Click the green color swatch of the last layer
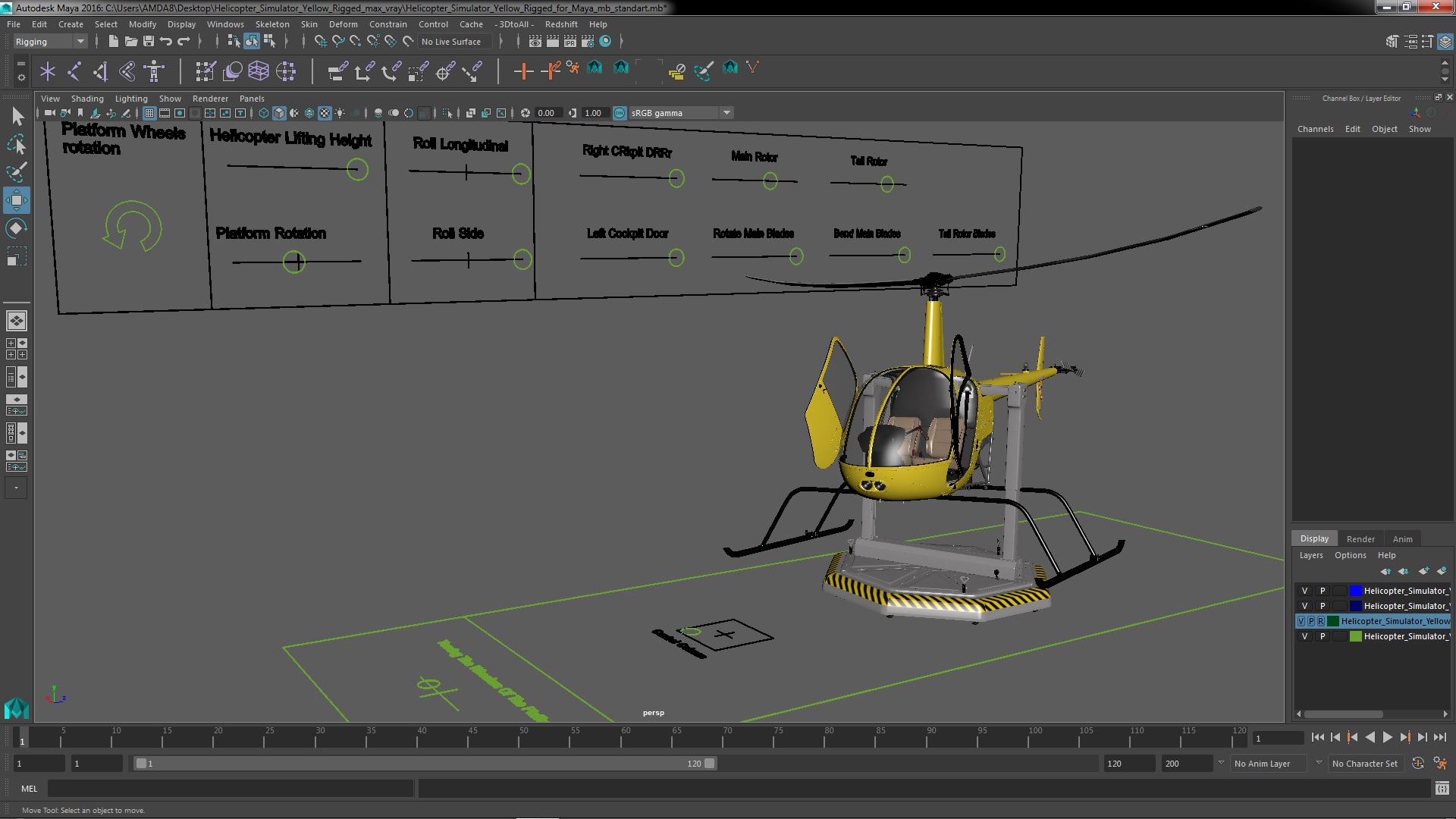1456x819 pixels. (x=1355, y=636)
